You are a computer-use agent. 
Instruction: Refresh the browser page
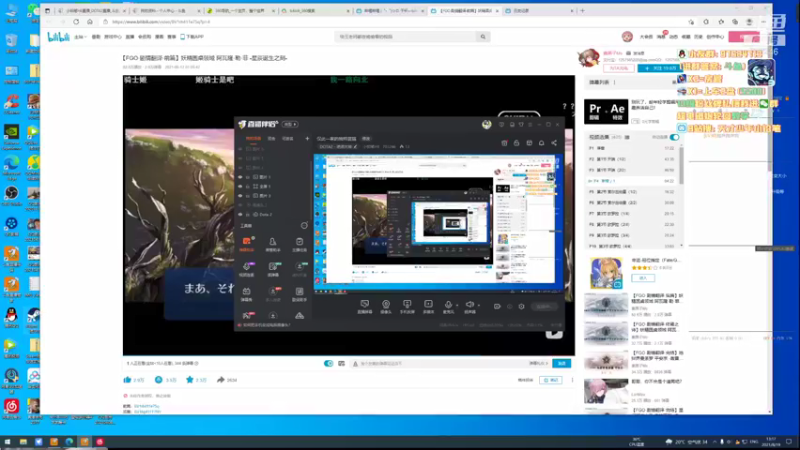[76, 22]
